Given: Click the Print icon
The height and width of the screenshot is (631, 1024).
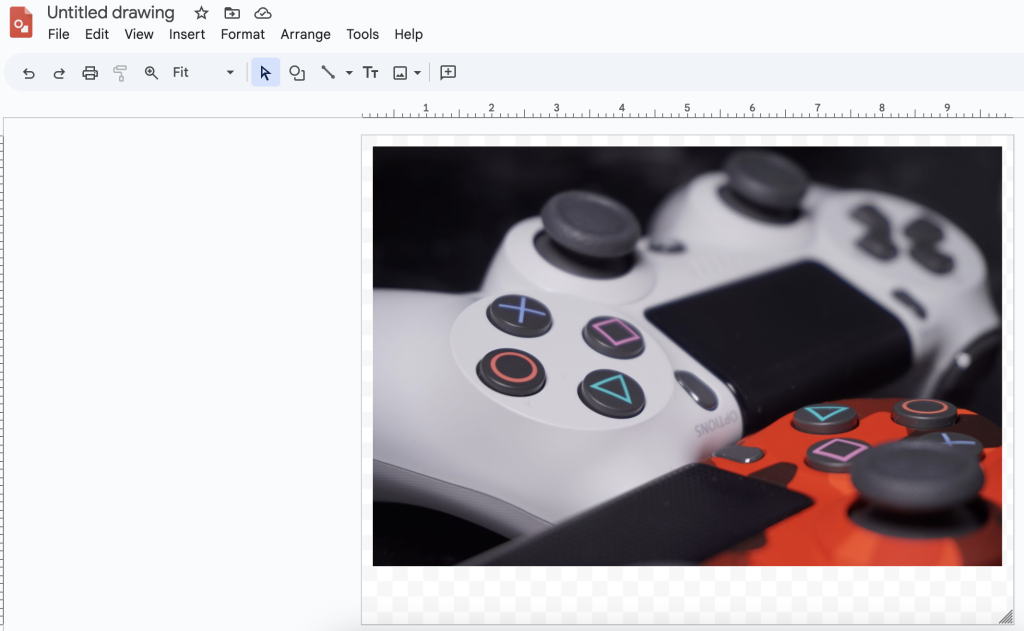Looking at the screenshot, I should pos(90,73).
